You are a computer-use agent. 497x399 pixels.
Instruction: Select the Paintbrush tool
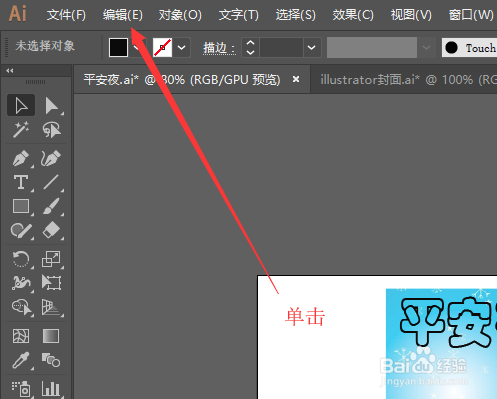51,206
